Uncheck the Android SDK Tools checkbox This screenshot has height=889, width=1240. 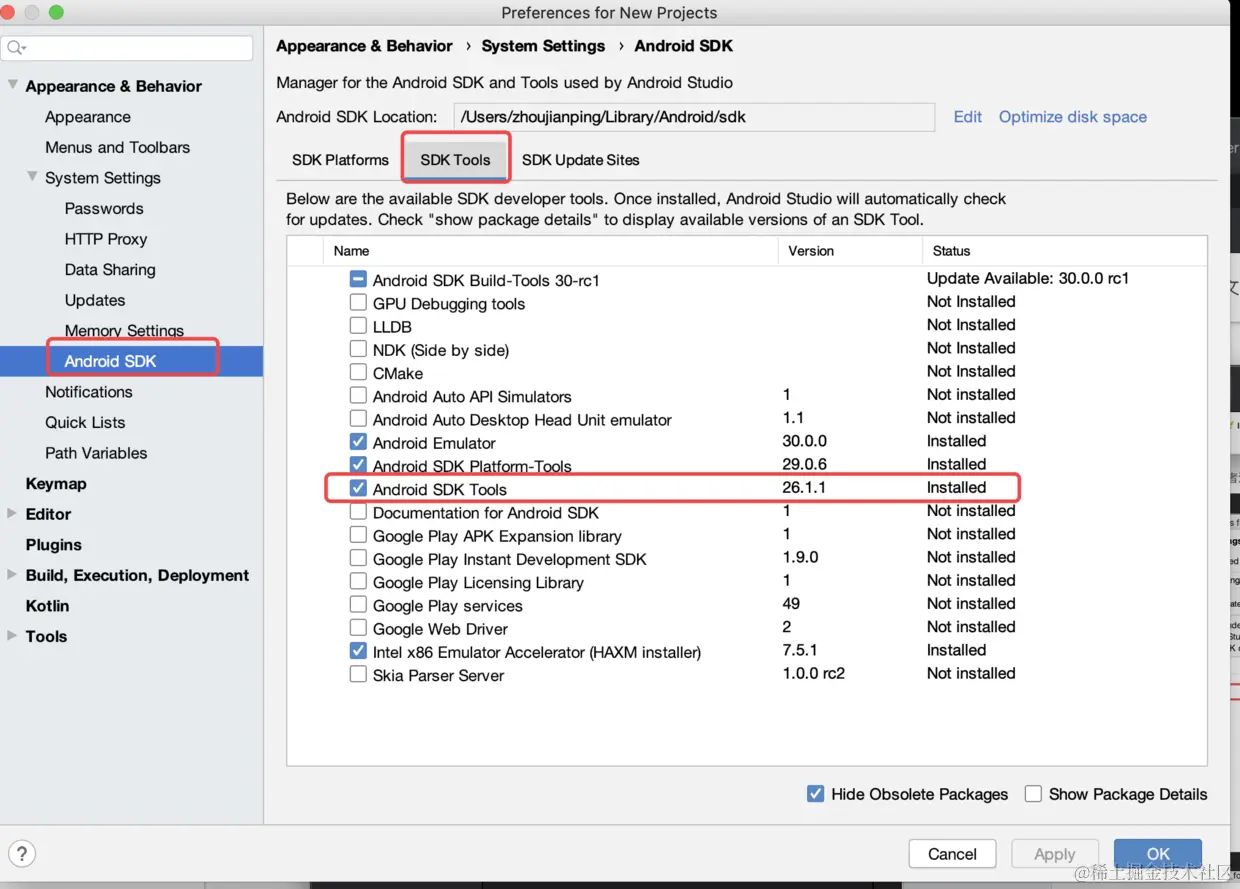point(358,488)
